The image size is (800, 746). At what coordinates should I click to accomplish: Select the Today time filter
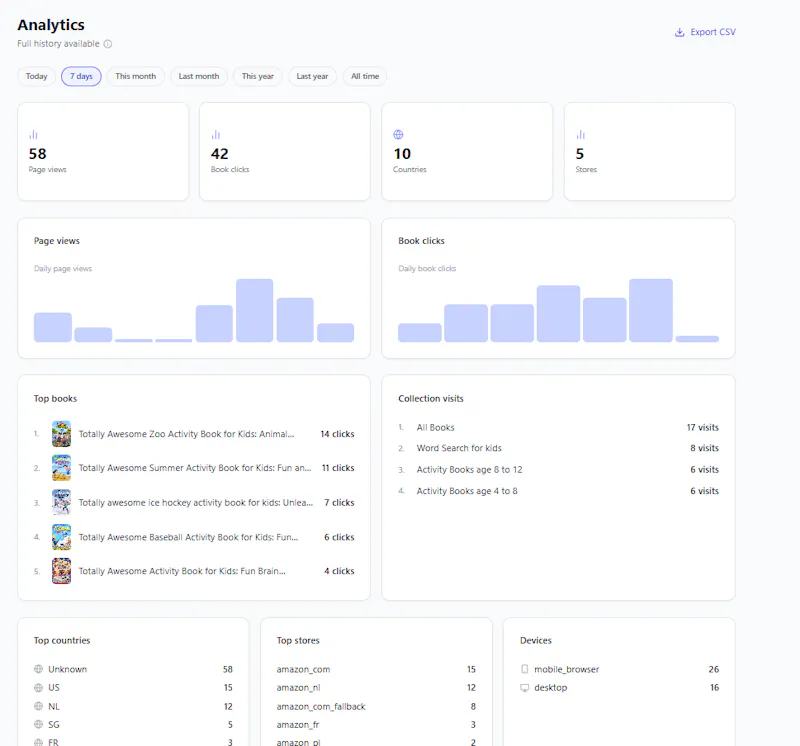37,77
